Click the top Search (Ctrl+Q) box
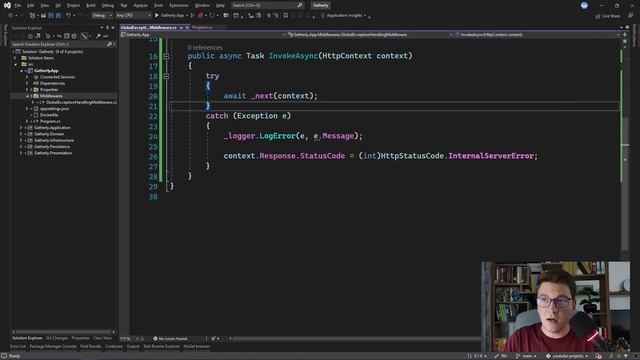The height and width of the screenshot is (360, 640). [267, 5]
